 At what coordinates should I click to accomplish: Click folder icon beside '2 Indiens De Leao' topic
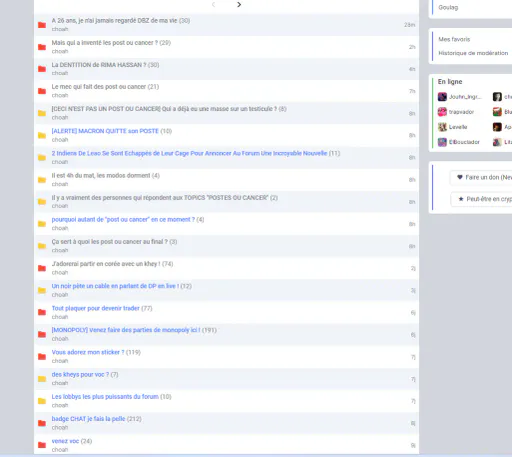42,158
